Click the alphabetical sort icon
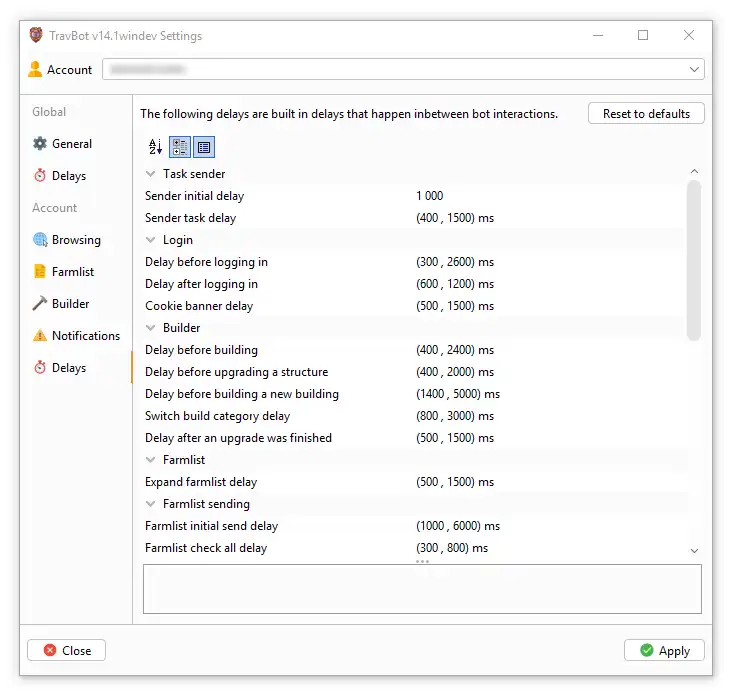Viewport: 737px width, 699px height. (155, 147)
